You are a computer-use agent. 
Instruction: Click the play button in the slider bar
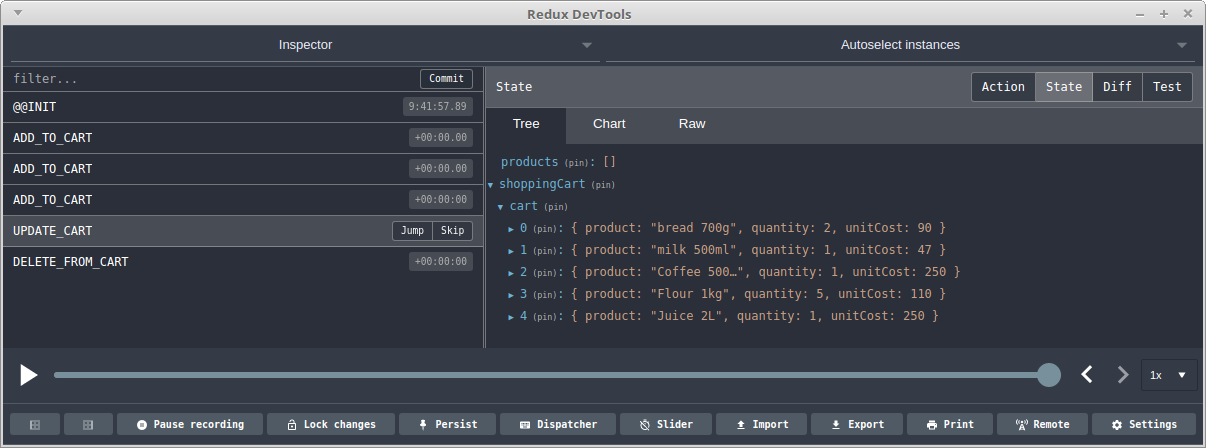point(29,375)
